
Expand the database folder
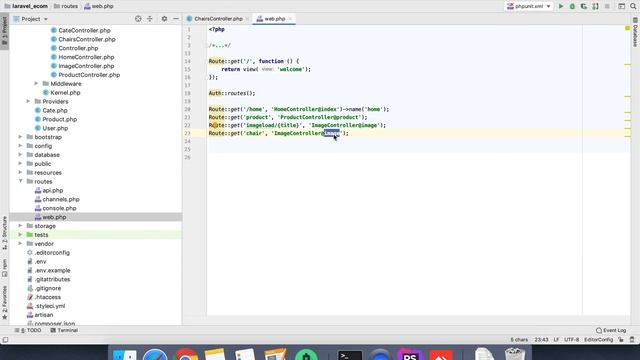(x=20, y=155)
